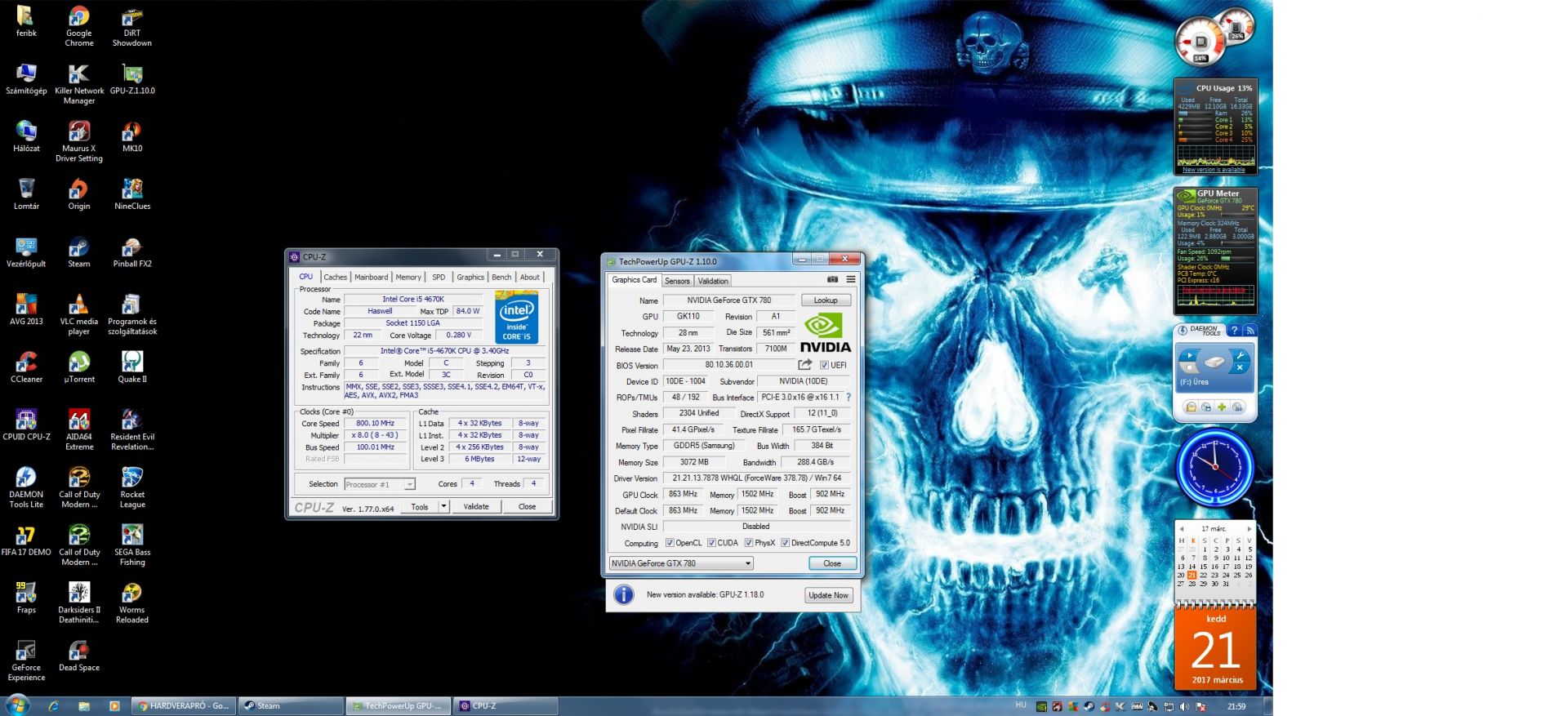Open the µTorrent desktop icon
1568x716 pixels.
79,368
